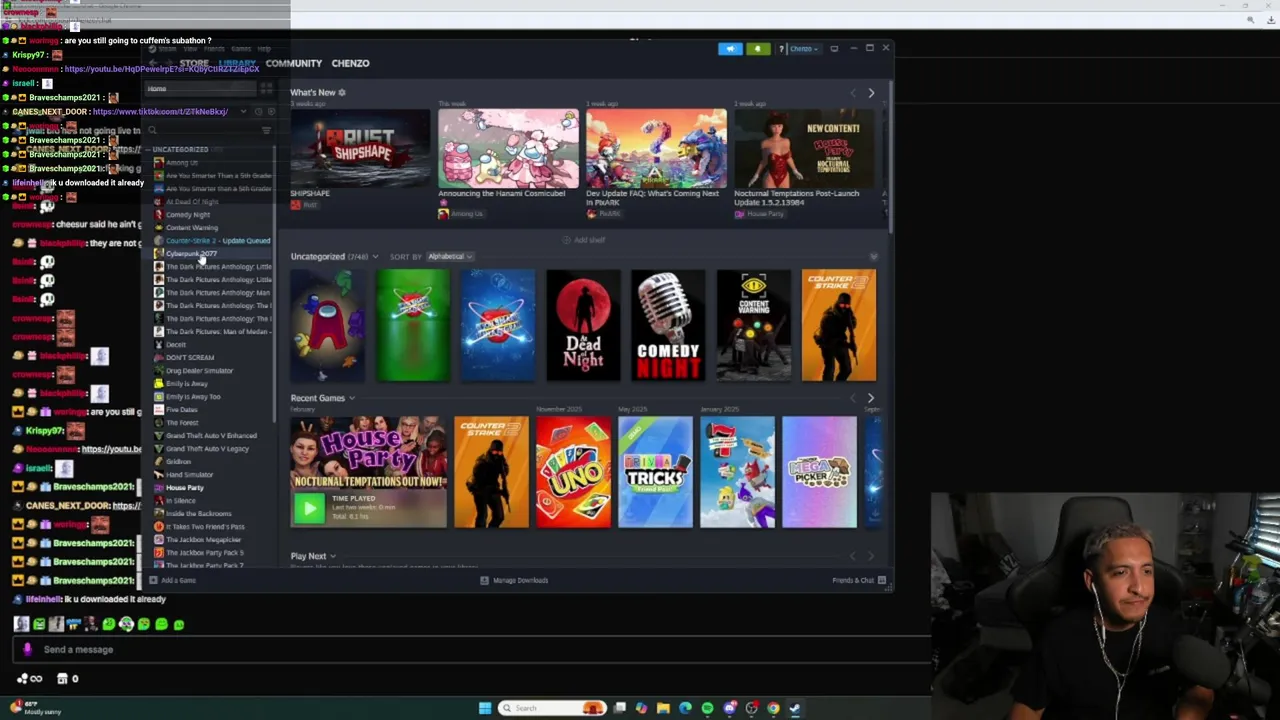1280x720 pixels.
Task: Open Google Chrome from the taskbar
Action: coord(773,708)
